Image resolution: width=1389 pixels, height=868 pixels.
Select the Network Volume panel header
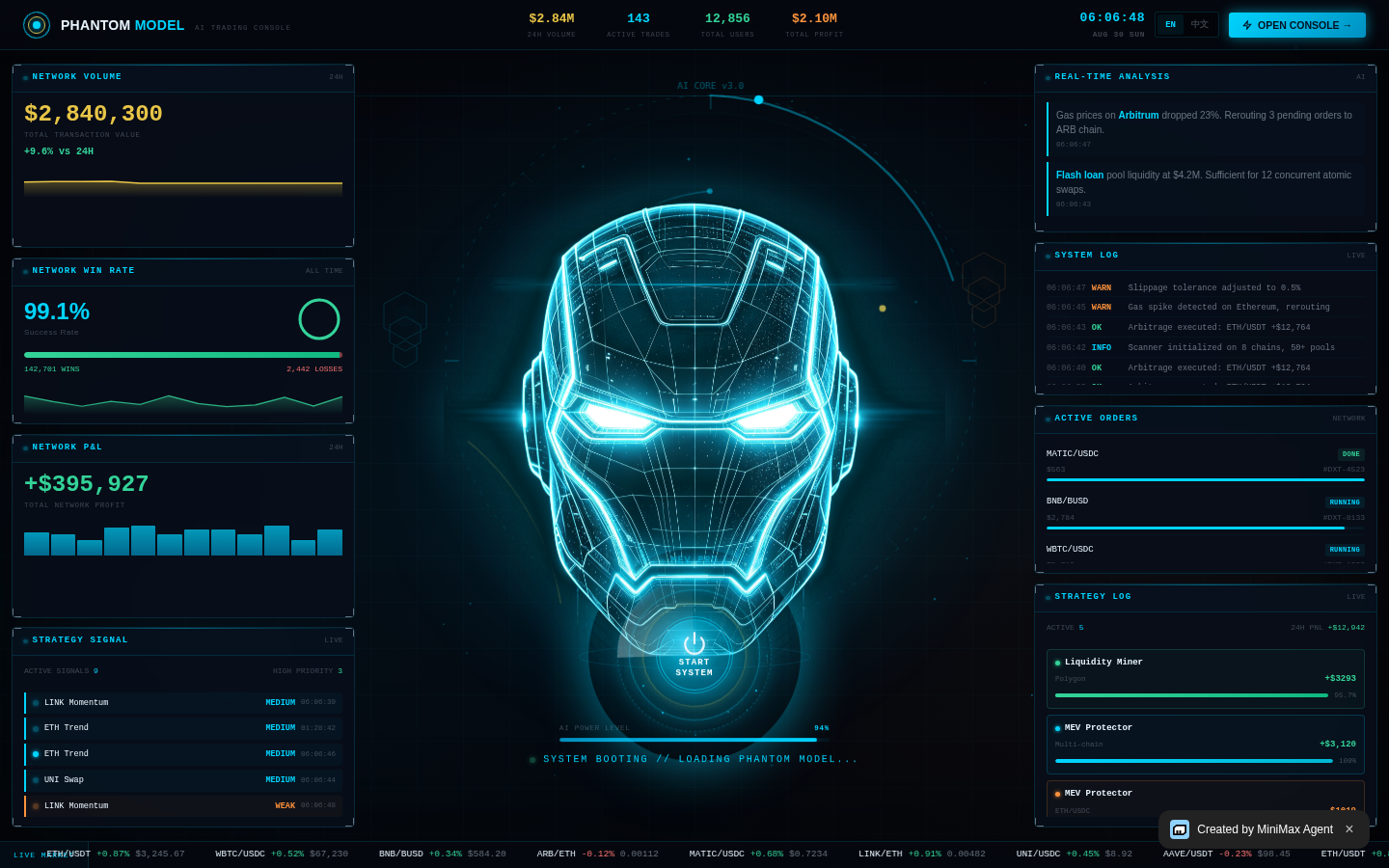click(x=183, y=77)
